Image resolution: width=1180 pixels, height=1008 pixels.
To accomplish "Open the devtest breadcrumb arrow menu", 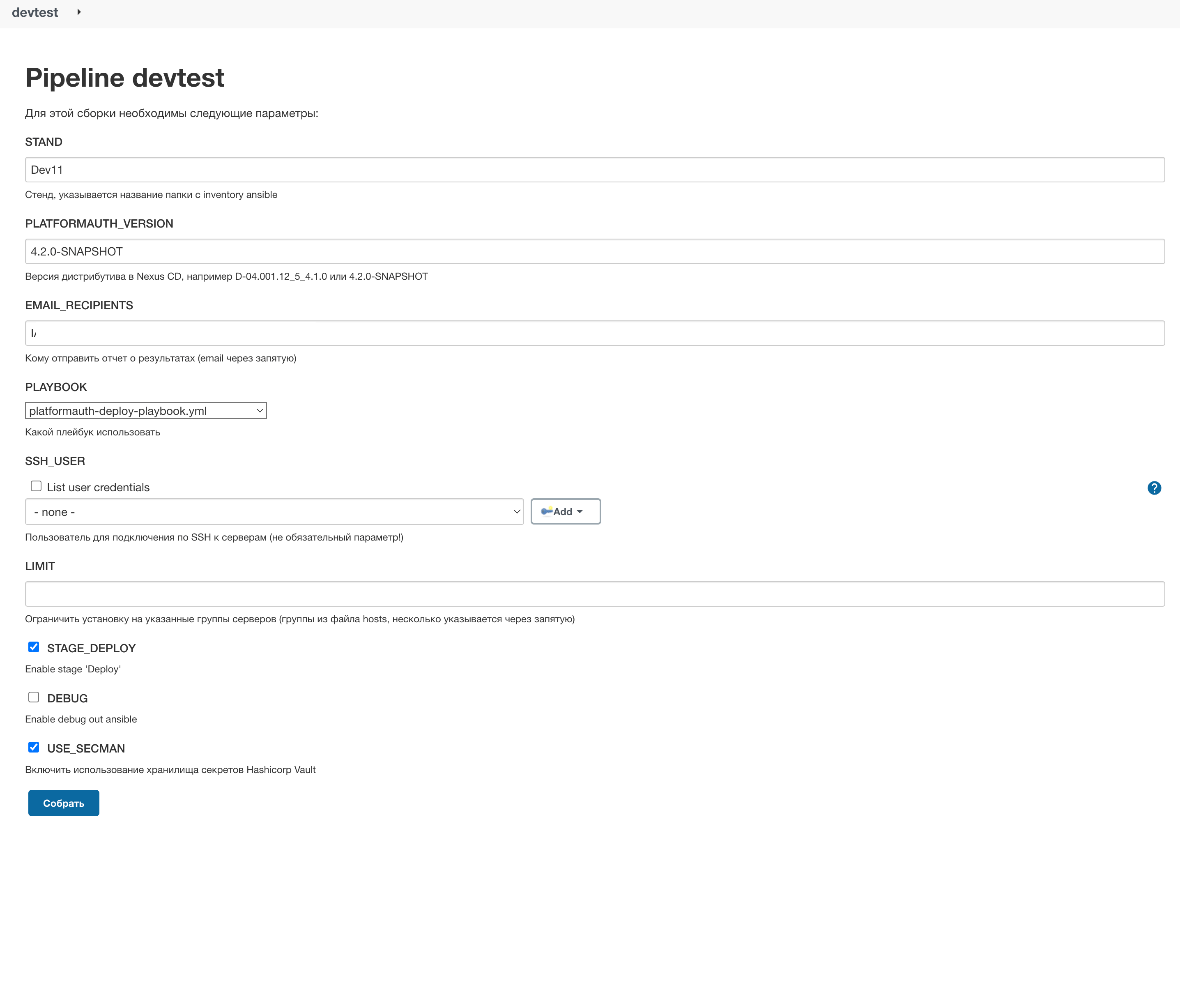I will click(78, 12).
